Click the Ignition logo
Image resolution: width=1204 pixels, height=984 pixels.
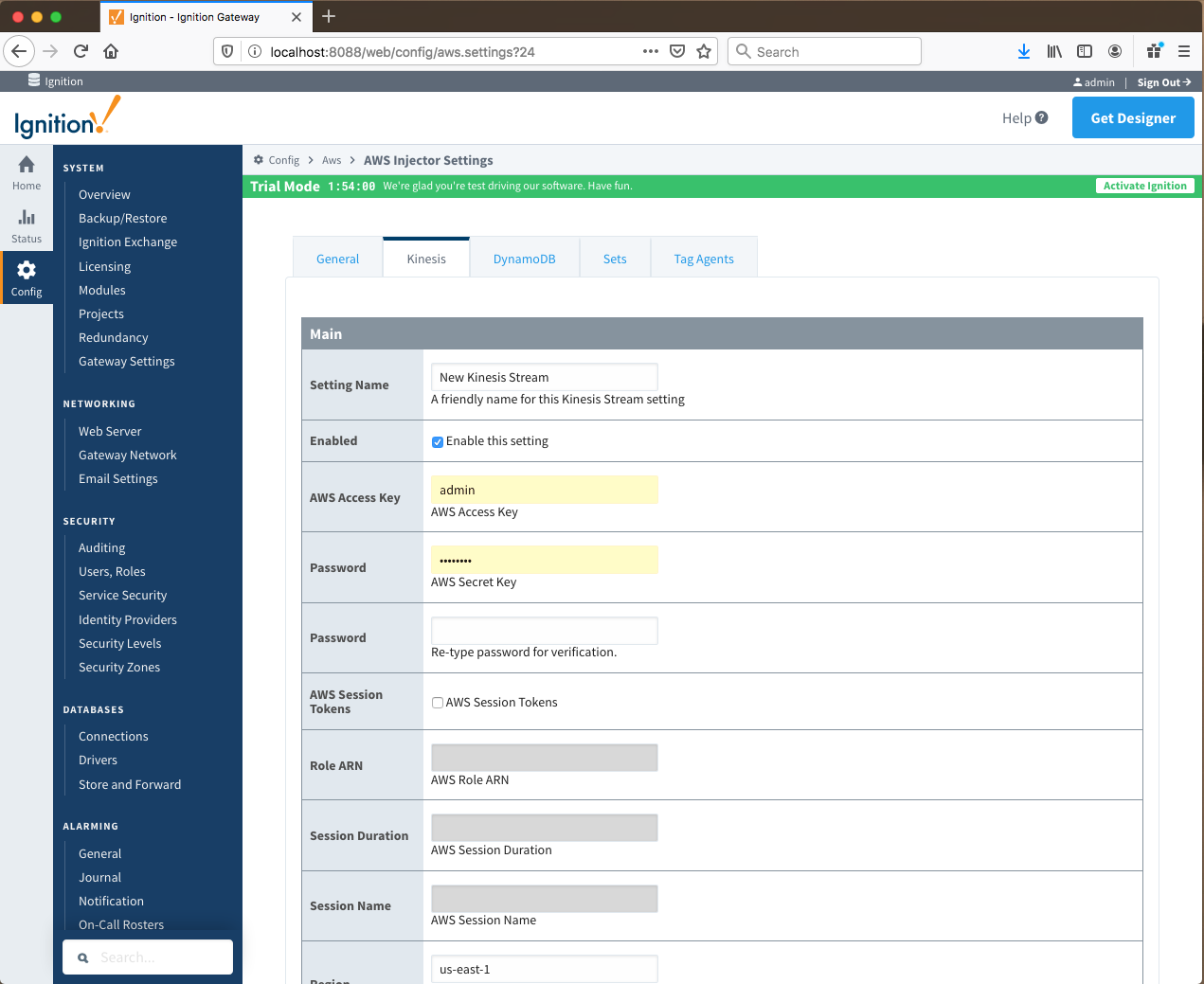67,118
